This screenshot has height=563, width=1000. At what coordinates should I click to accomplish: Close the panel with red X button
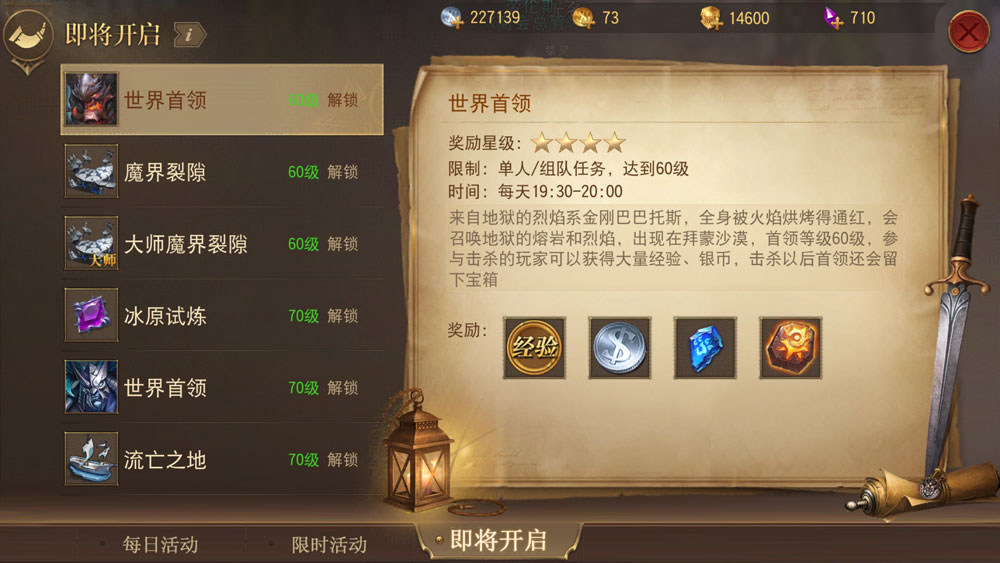[968, 31]
